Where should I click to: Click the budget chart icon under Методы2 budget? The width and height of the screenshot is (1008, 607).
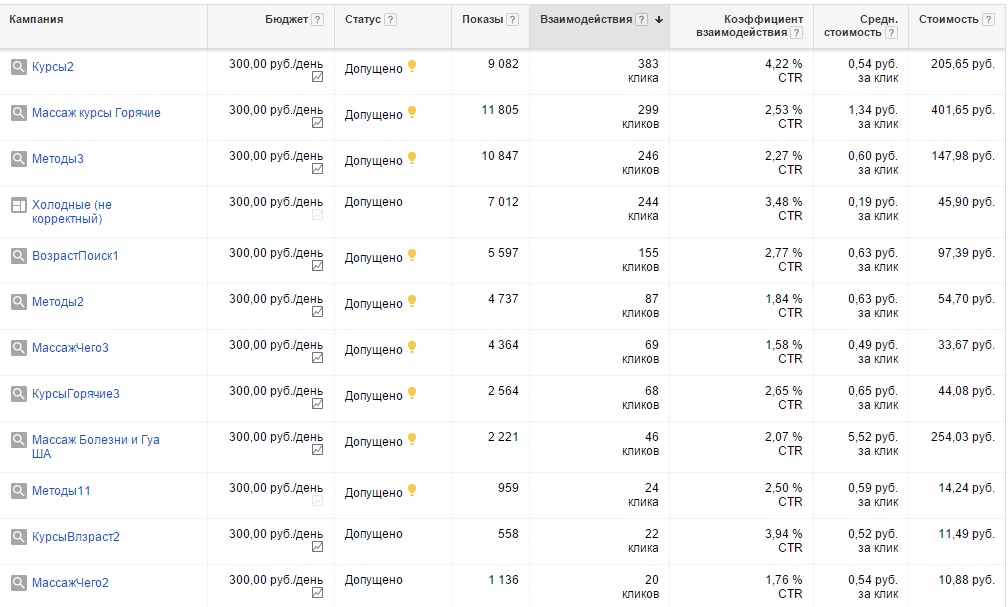pos(318,312)
